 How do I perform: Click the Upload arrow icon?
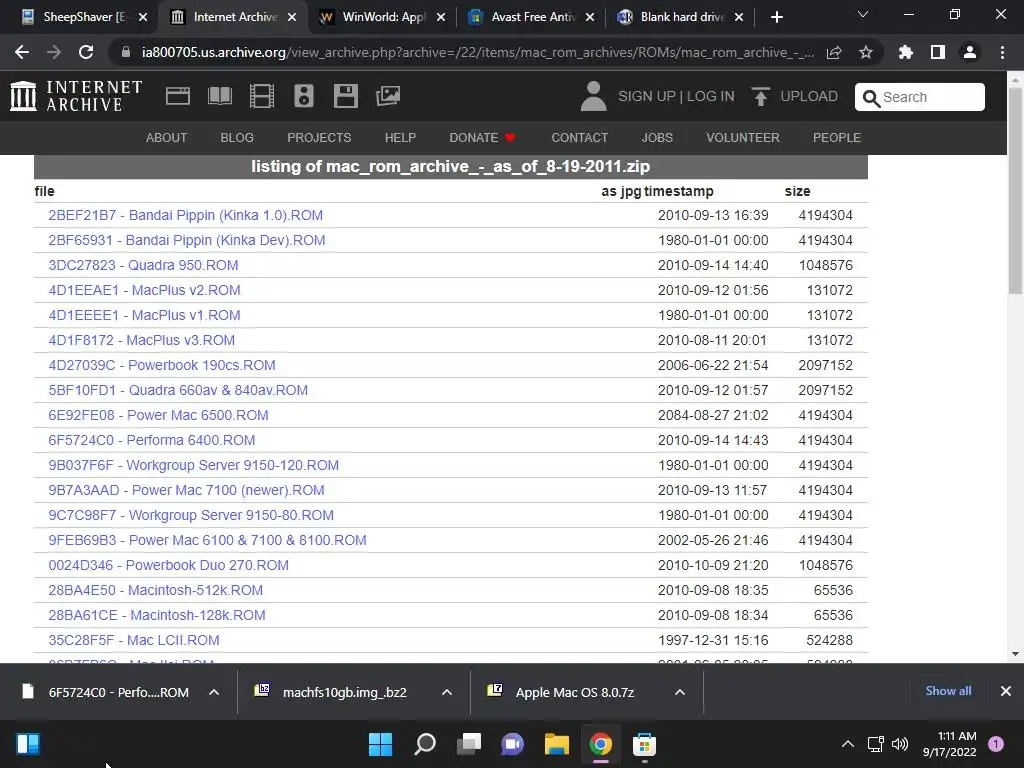click(x=760, y=96)
